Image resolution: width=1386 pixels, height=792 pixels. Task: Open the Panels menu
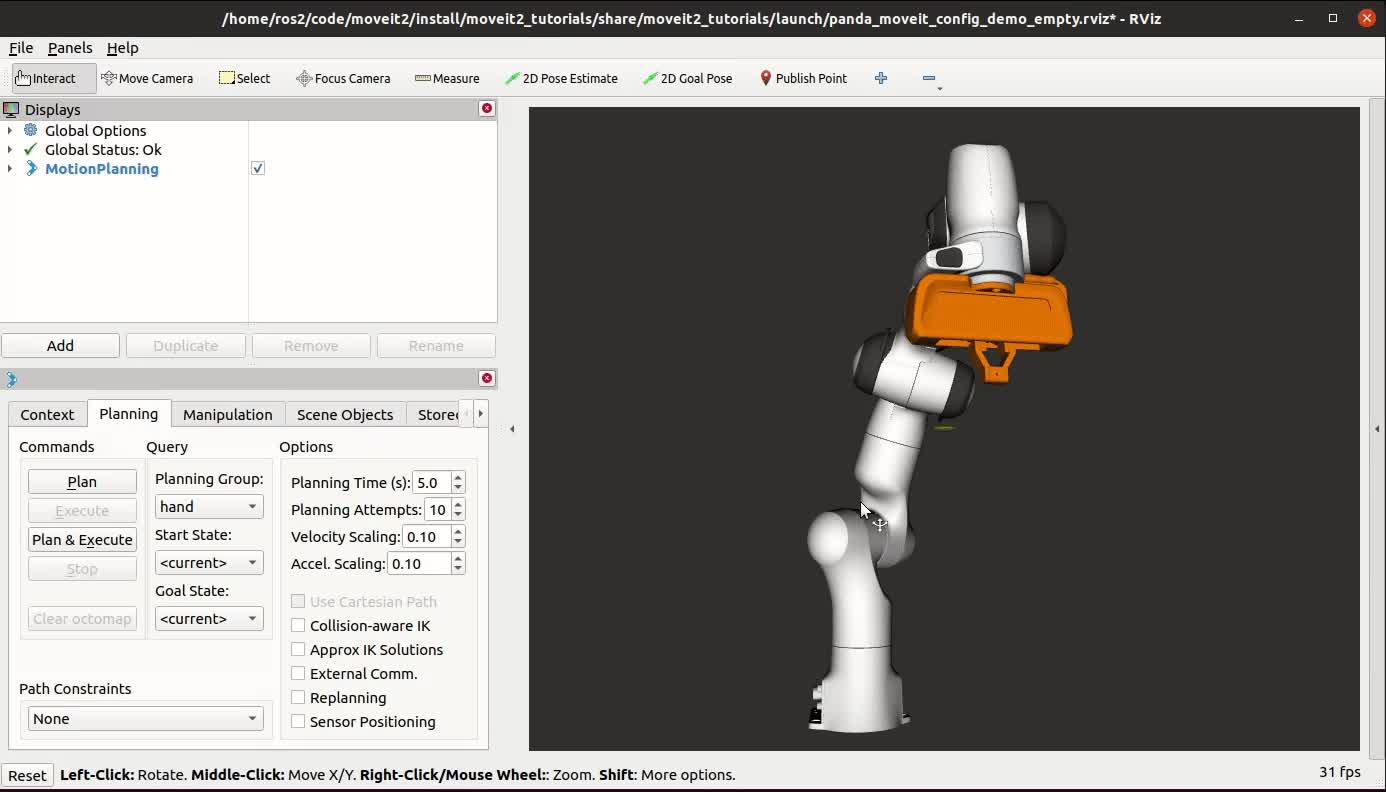[x=70, y=48]
